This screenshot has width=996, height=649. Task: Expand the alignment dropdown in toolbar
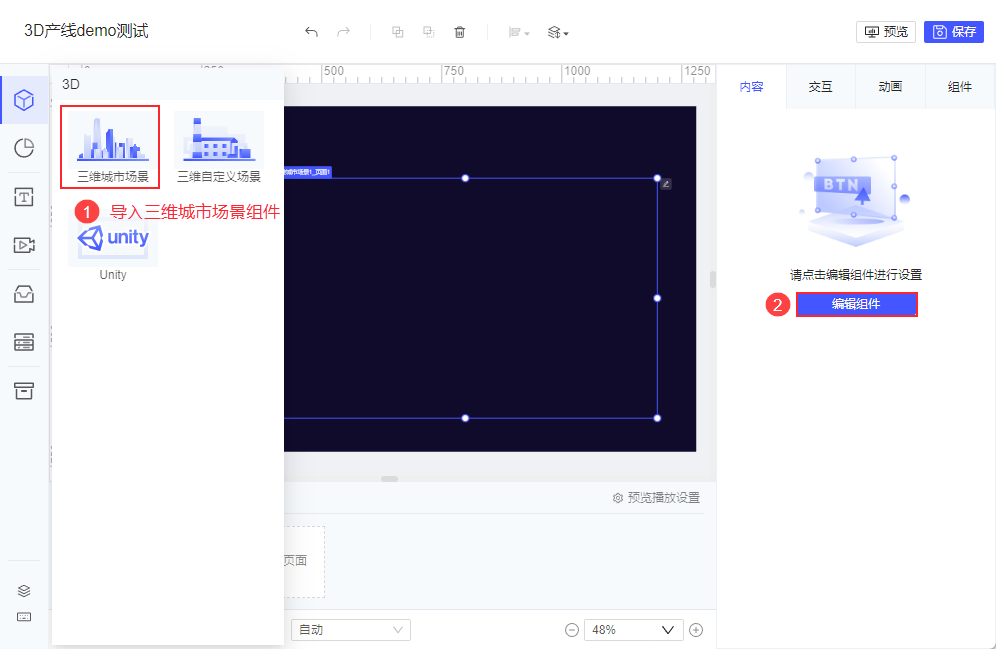(519, 32)
